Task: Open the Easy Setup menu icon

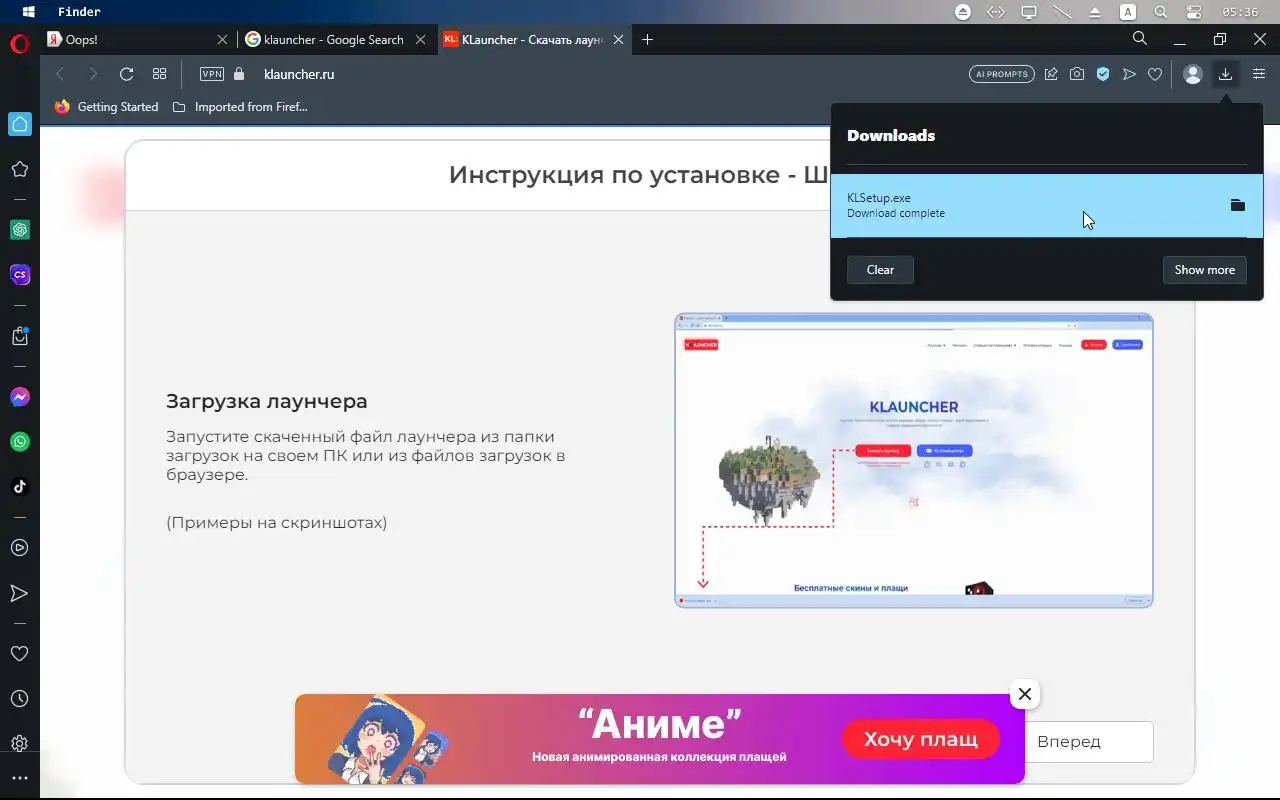Action: (1259, 74)
